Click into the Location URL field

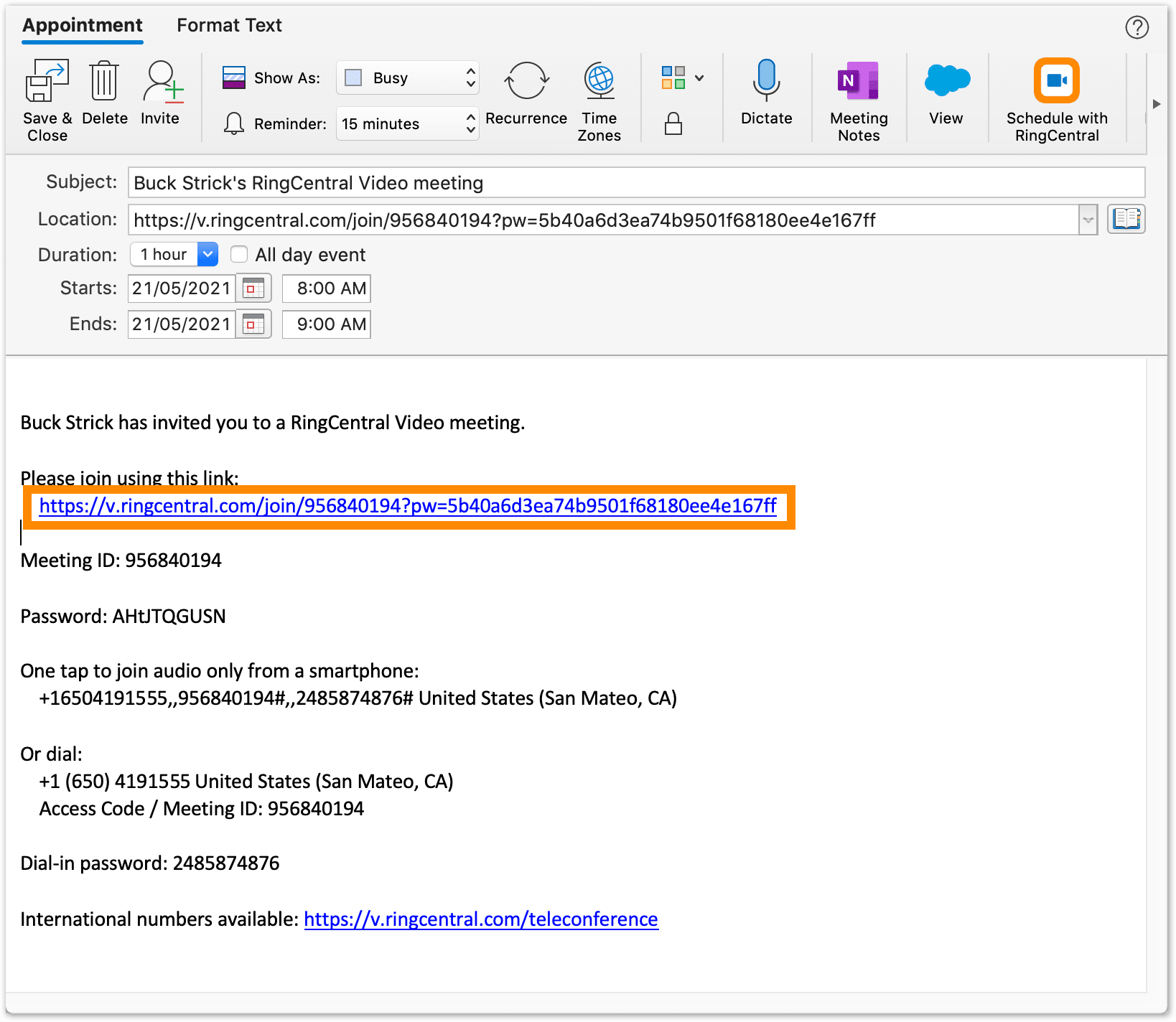click(x=603, y=220)
